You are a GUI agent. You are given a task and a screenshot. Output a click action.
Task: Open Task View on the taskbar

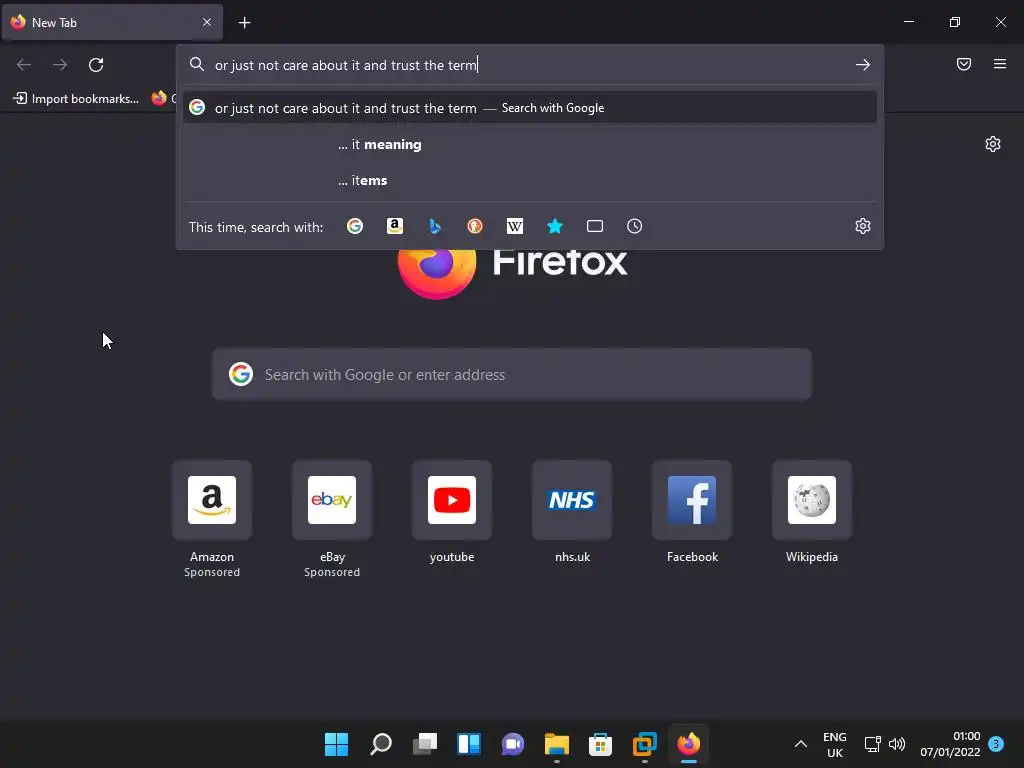point(425,744)
